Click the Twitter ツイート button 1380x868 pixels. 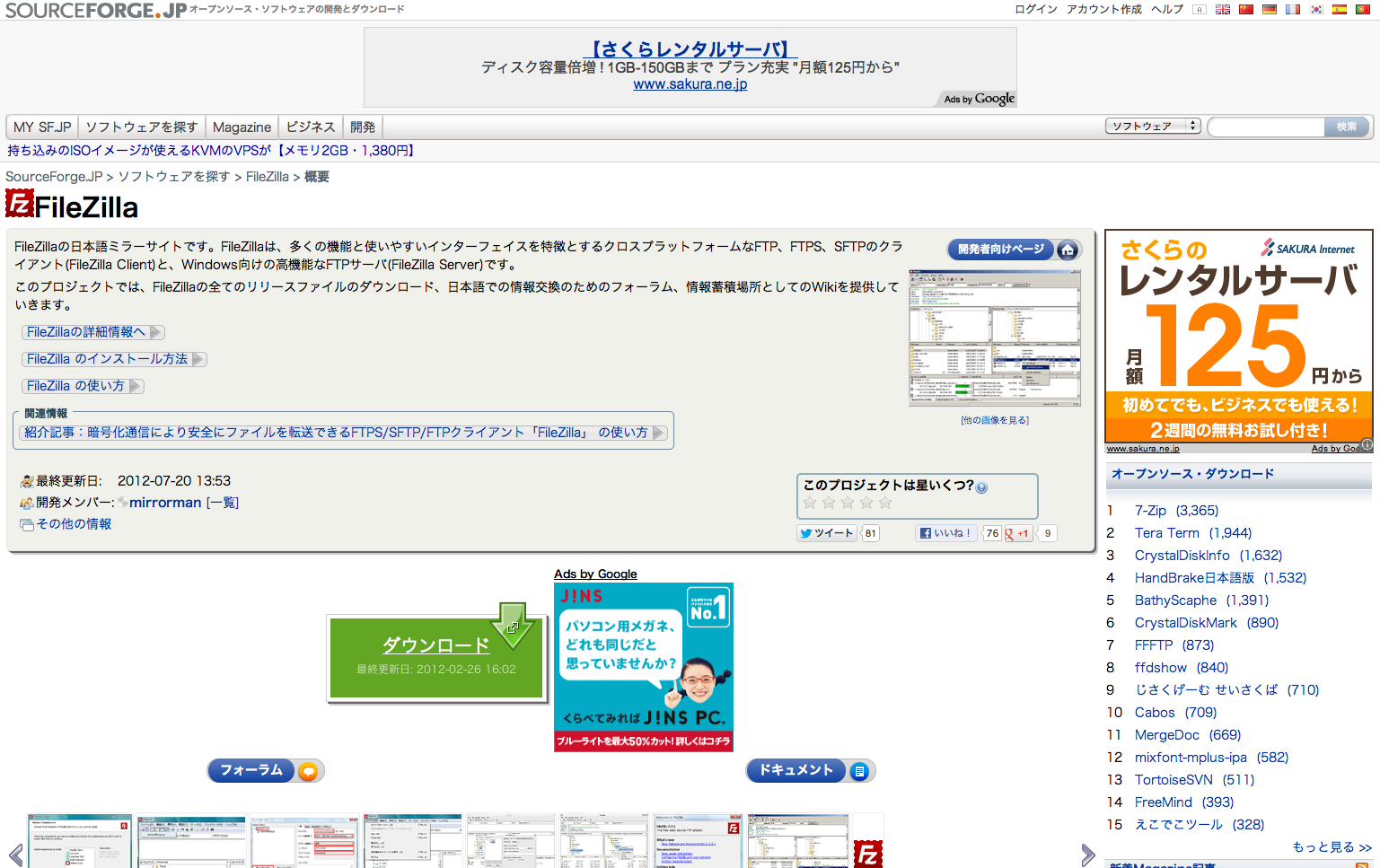point(826,533)
